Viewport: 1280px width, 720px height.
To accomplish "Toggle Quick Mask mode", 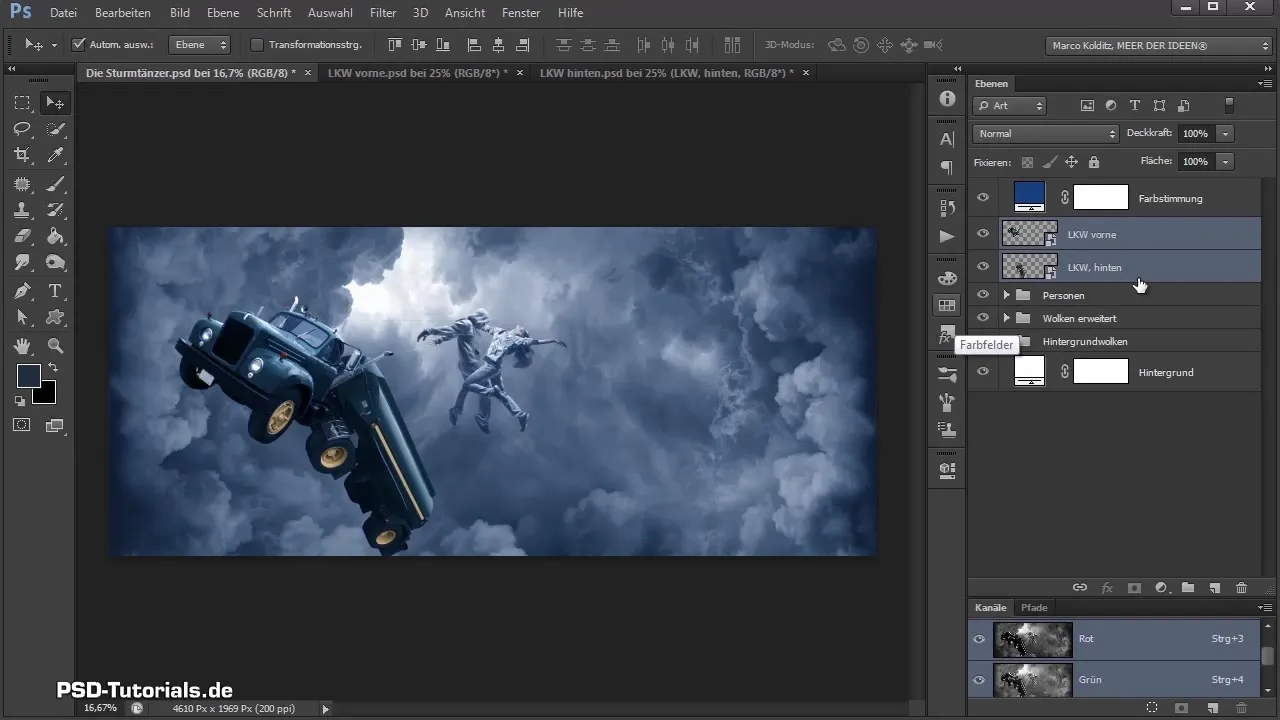I will coord(21,425).
